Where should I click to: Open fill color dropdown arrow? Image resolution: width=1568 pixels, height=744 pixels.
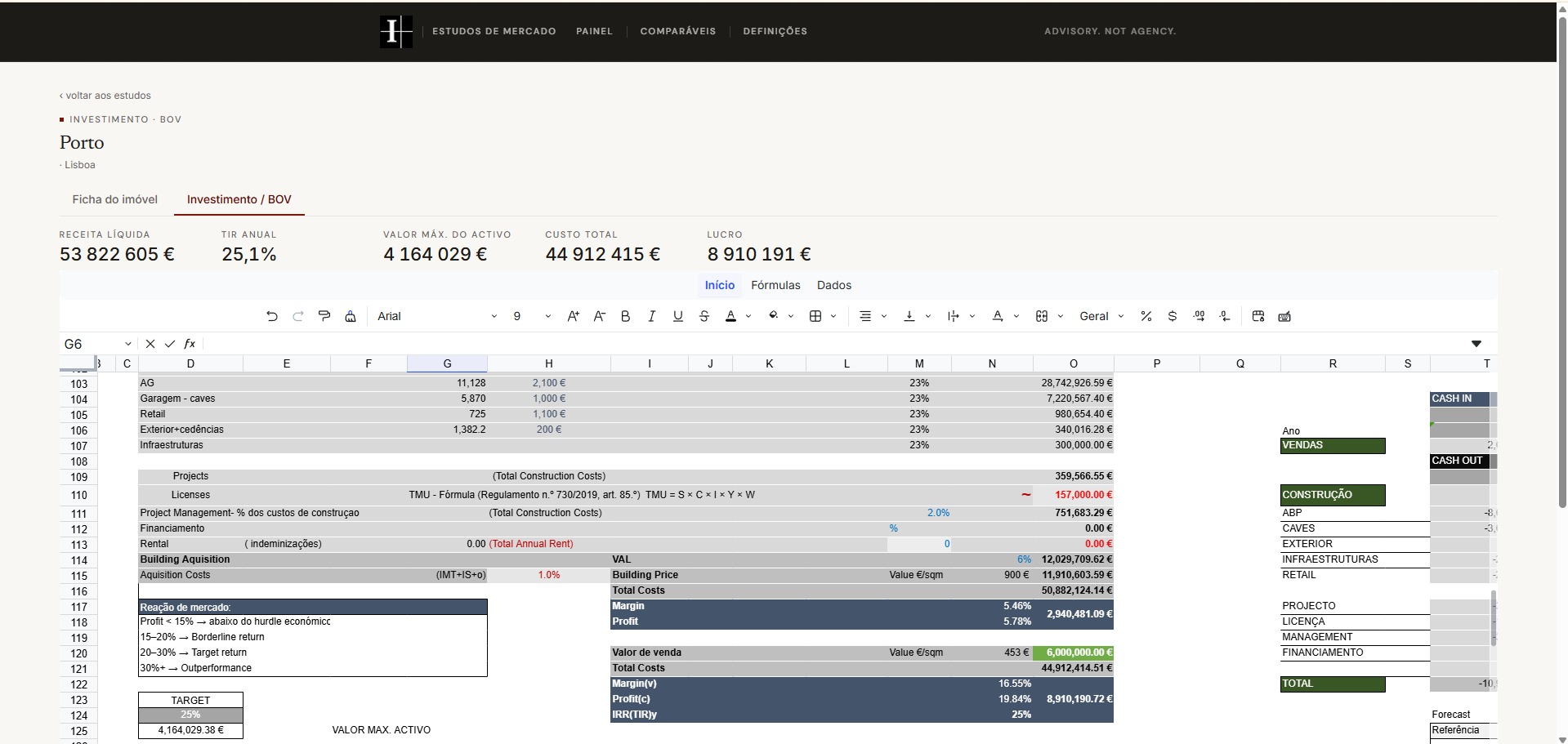click(x=791, y=316)
